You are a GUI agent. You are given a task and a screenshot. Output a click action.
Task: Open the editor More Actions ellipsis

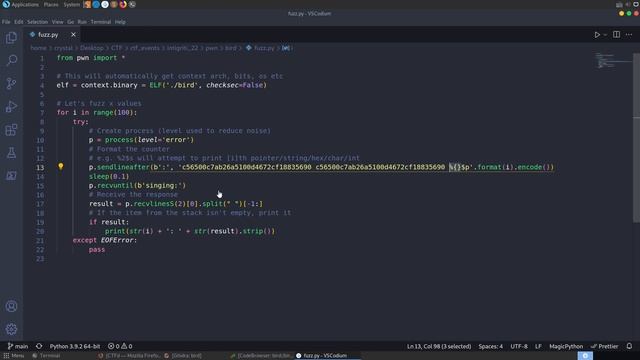click(629, 35)
